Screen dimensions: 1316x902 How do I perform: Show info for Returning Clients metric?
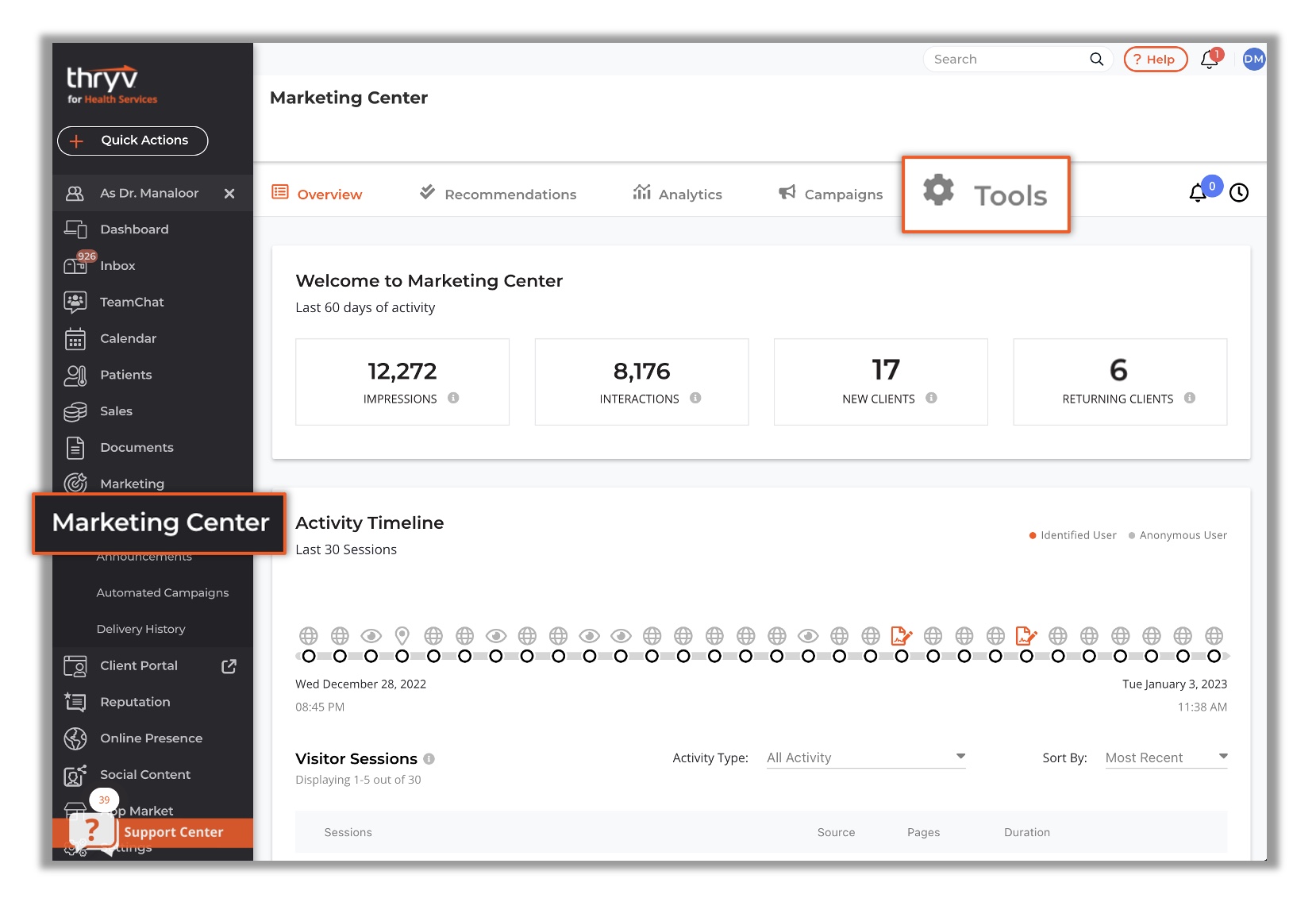click(x=1190, y=398)
